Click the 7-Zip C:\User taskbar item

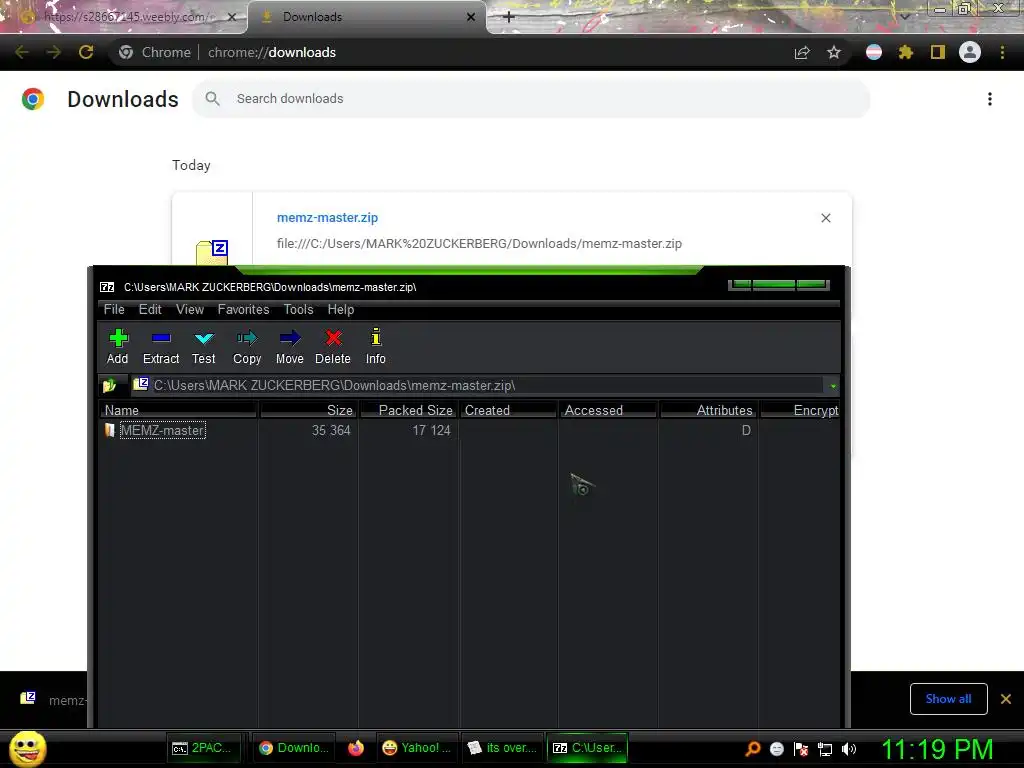587,748
